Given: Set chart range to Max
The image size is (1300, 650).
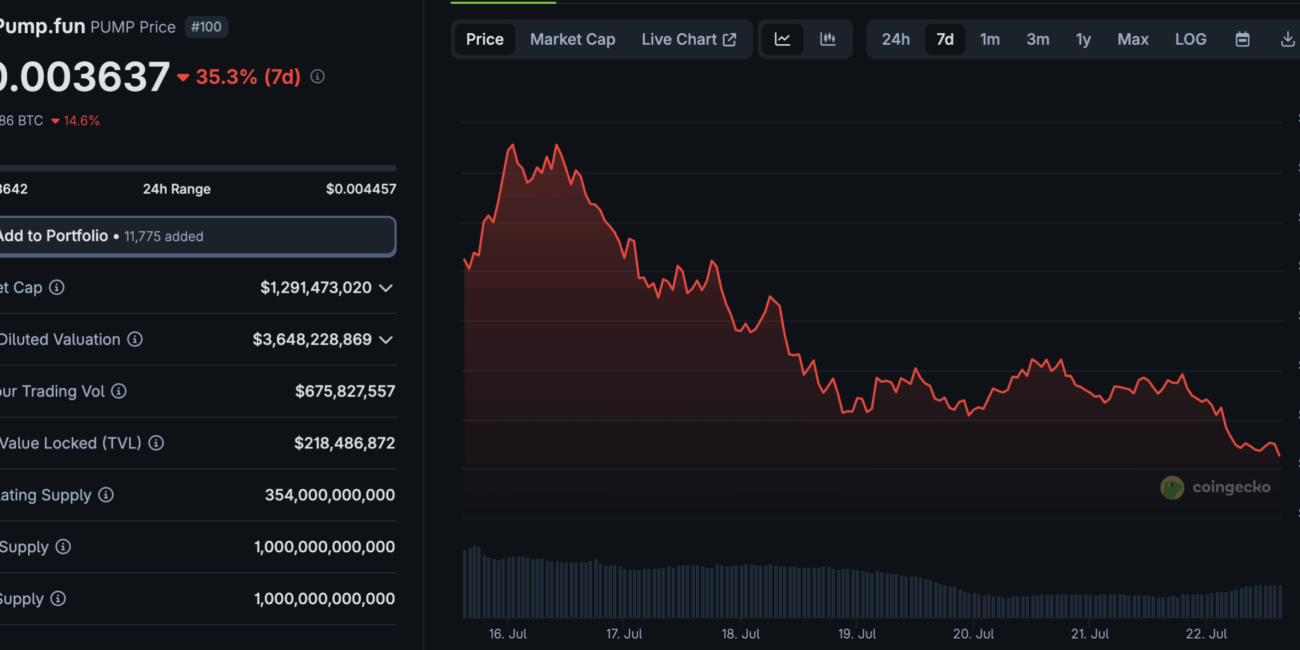Looking at the screenshot, I should point(1133,39).
